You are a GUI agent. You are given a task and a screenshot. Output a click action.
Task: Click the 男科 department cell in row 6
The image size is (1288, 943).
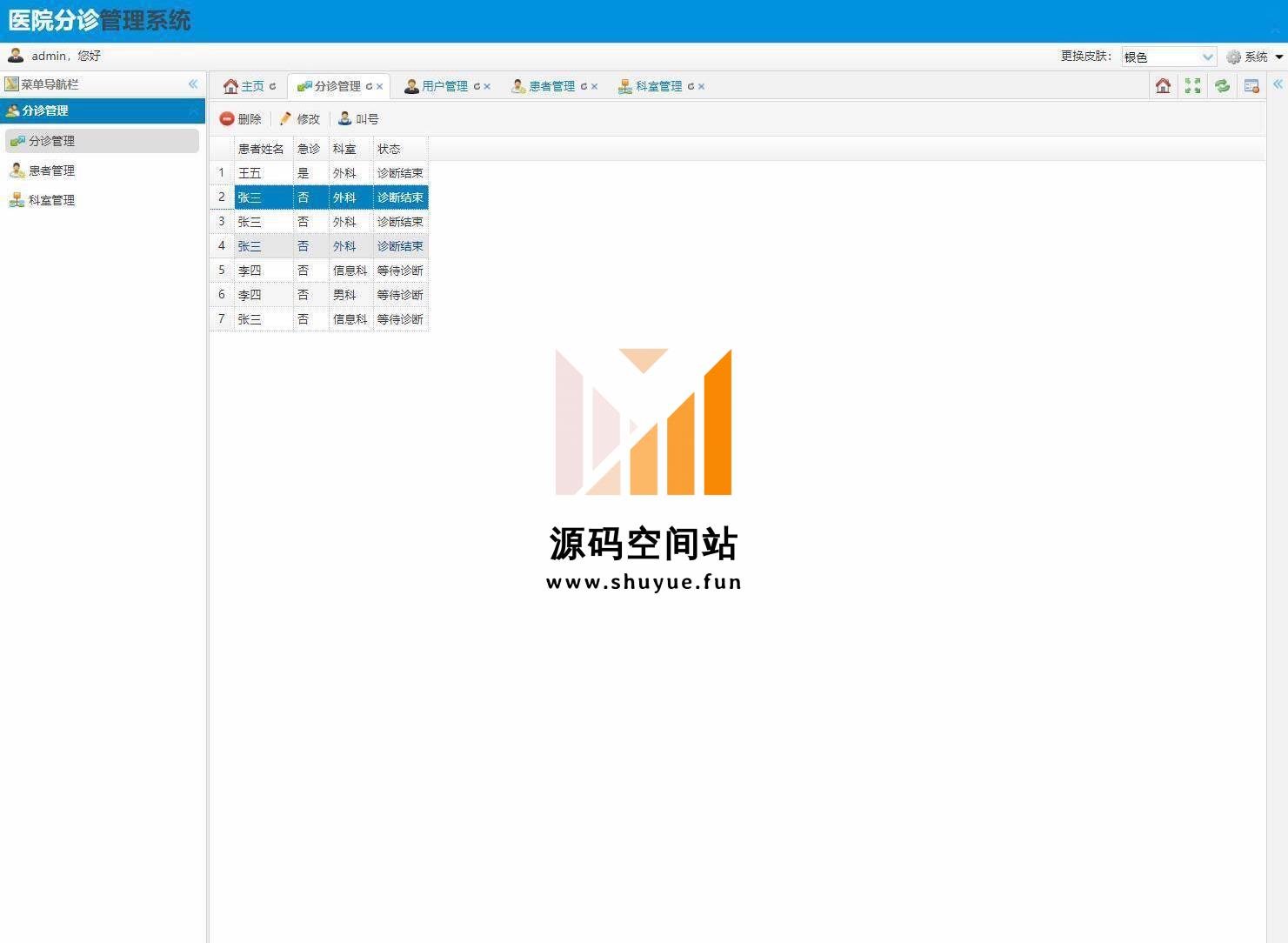[351, 295]
